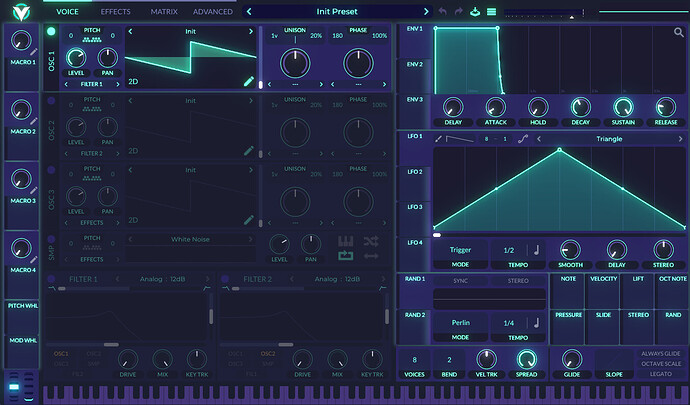Click the OSC 1 wavetable edit pencil
This screenshot has width=690, height=405.
249,81
